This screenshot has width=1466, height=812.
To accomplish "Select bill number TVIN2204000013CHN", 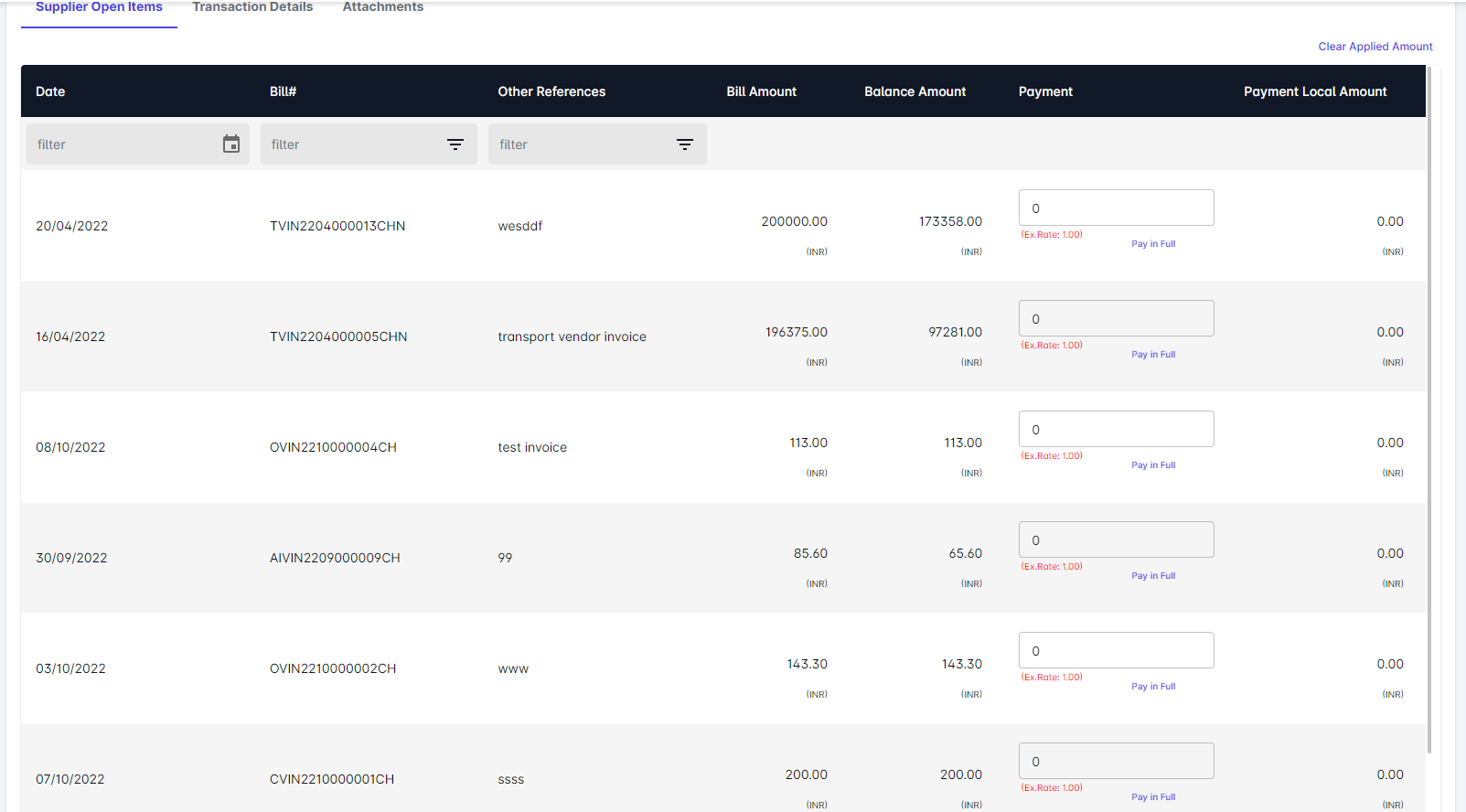I will [337, 226].
